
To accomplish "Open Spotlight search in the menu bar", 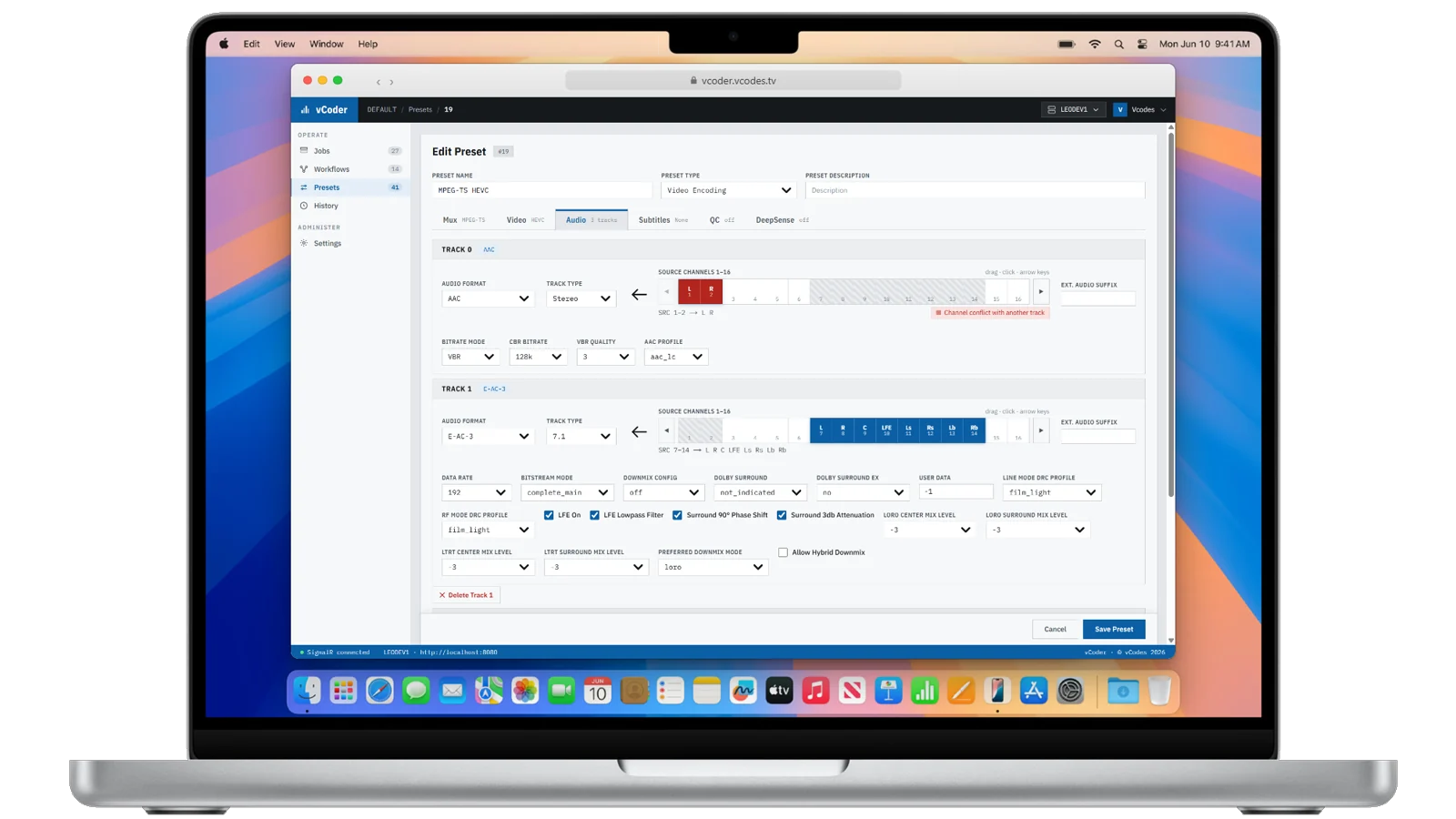I will [x=1118, y=44].
